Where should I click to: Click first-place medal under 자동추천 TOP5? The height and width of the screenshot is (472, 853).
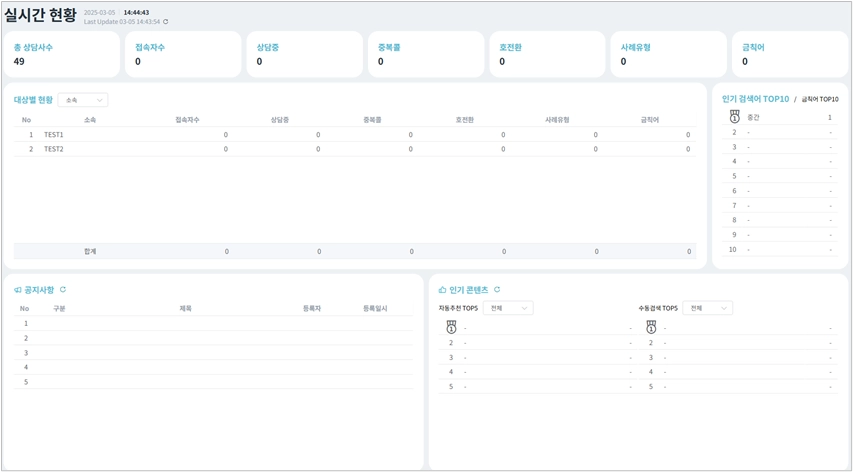[x=451, y=327]
